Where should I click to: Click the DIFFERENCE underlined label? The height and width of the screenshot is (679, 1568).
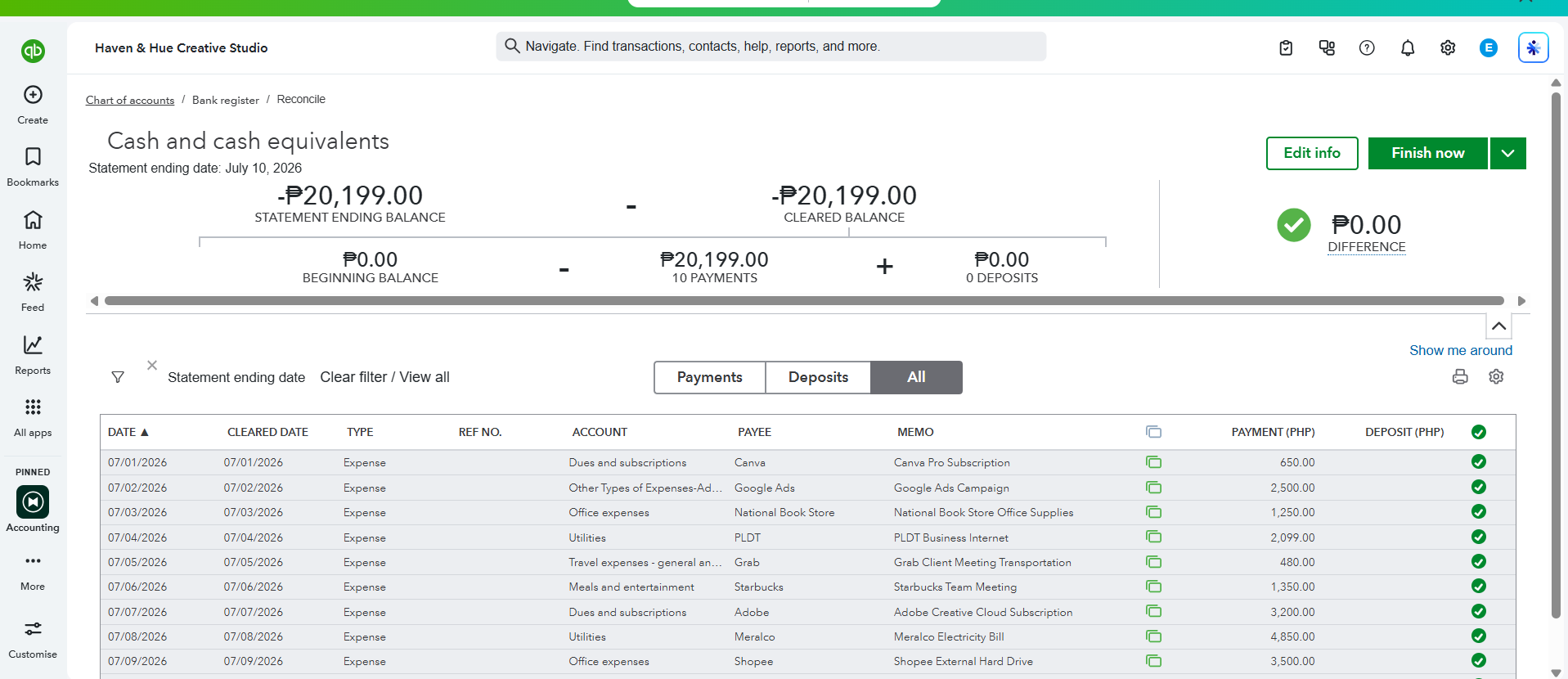point(1367,247)
